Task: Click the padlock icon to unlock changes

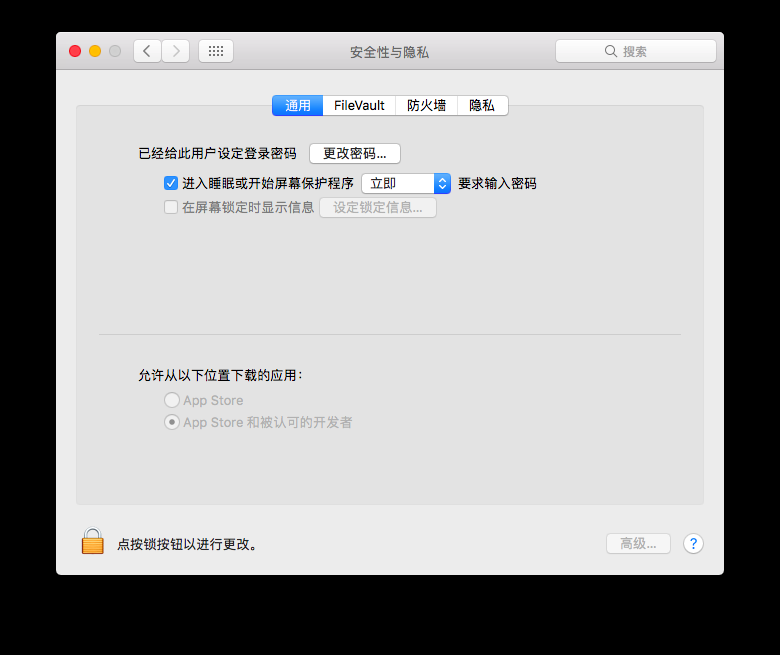Action: pyautogui.click(x=93, y=541)
